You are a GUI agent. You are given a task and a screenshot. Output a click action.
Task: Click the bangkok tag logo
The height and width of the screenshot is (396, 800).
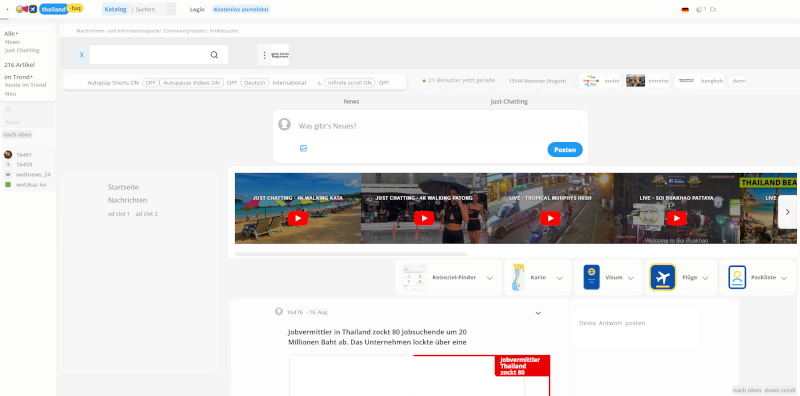coord(686,81)
